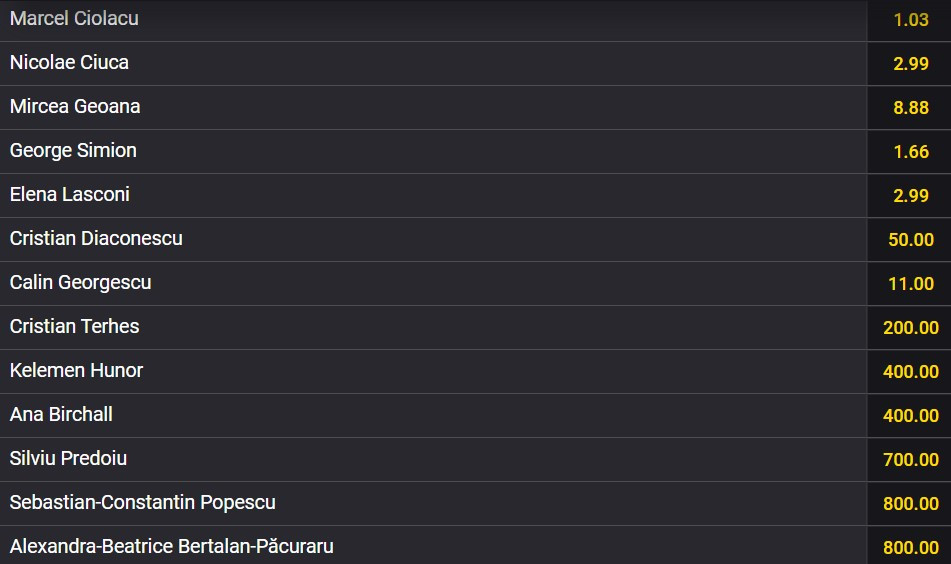Pick Alexandra-Beatrice Bertalan-Păcuraru's 800.00 odds

pos(910,548)
